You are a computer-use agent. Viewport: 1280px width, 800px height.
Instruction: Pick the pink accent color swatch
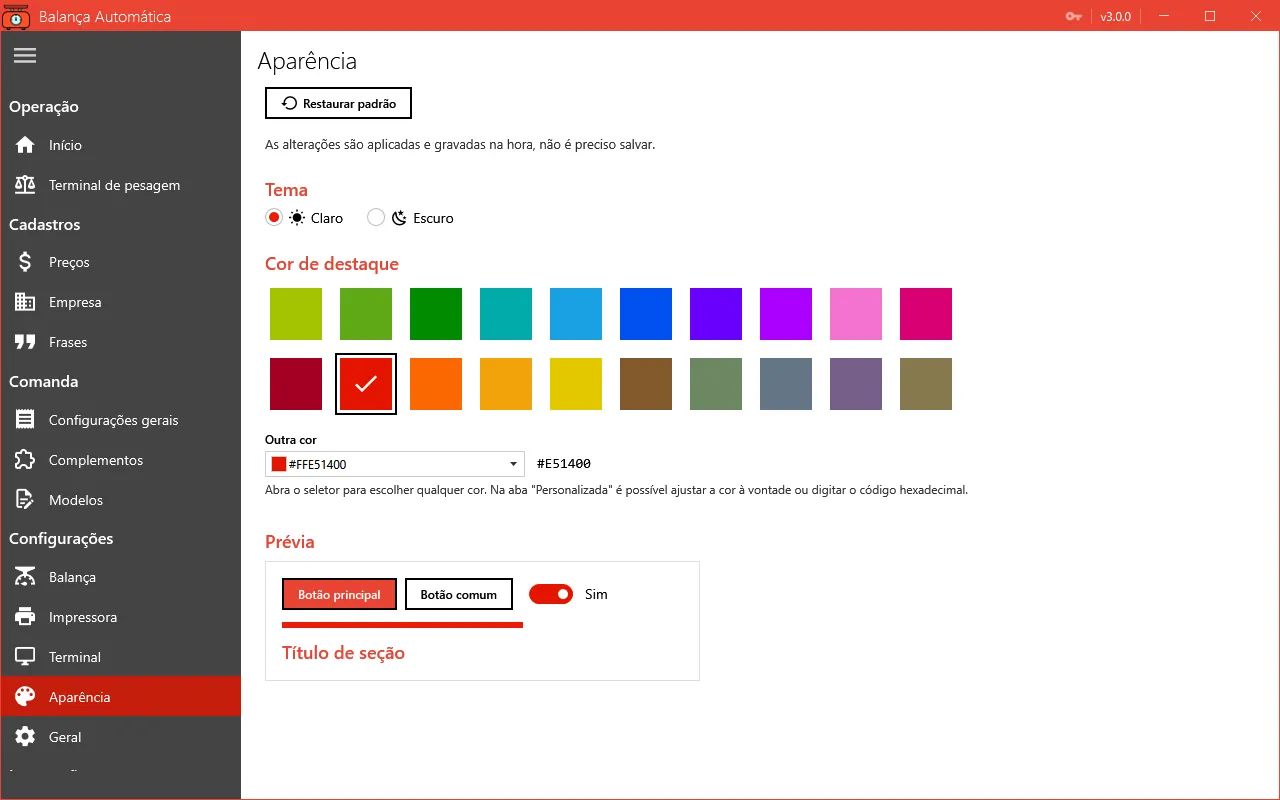coord(856,314)
